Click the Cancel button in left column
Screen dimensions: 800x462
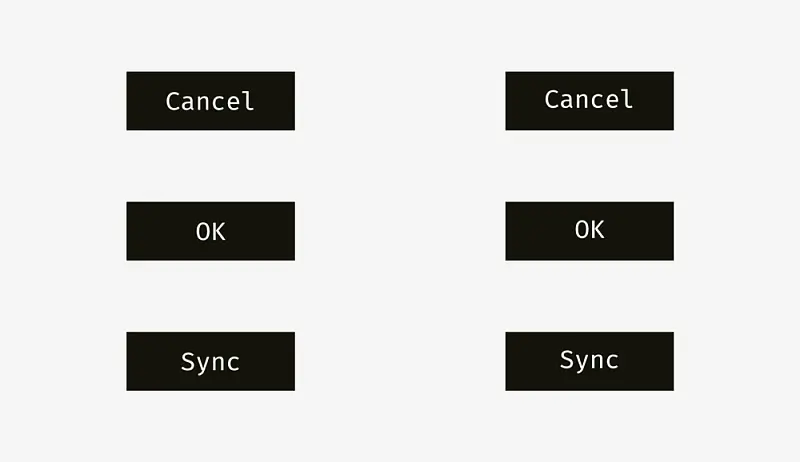pos(211,101)
